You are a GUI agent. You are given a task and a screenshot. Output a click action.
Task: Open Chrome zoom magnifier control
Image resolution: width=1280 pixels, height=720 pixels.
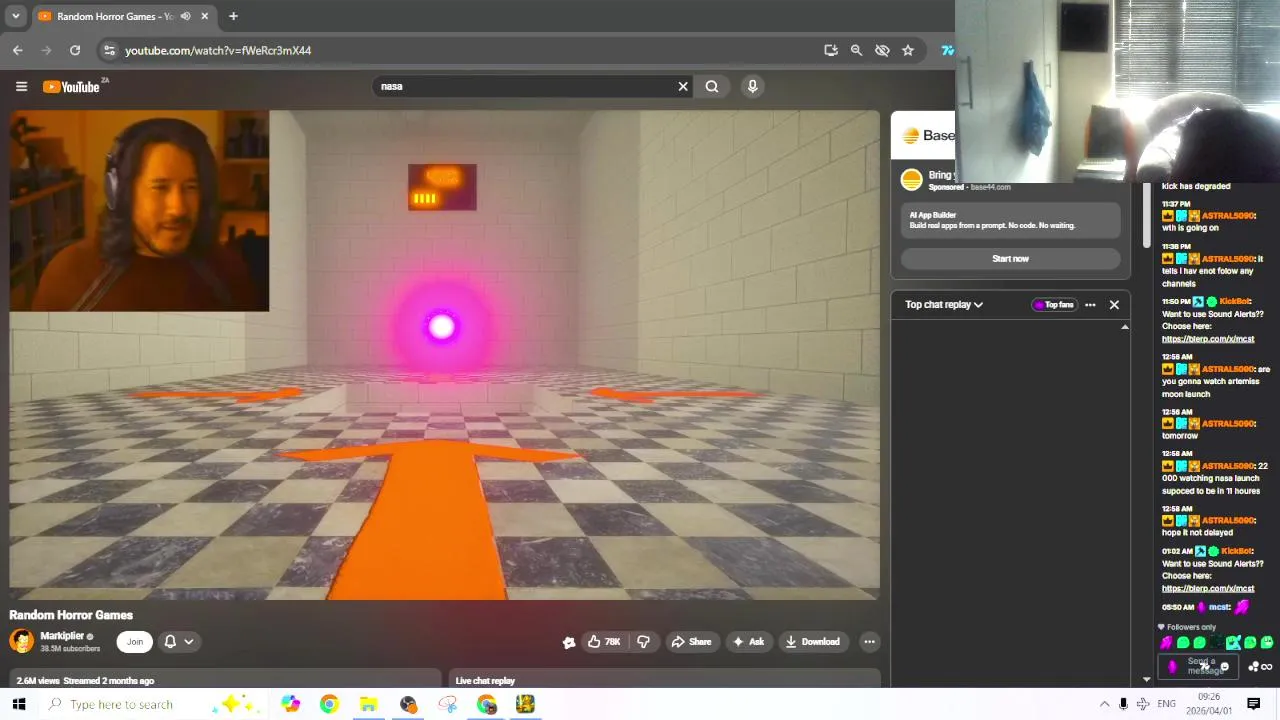click(856, 50)
